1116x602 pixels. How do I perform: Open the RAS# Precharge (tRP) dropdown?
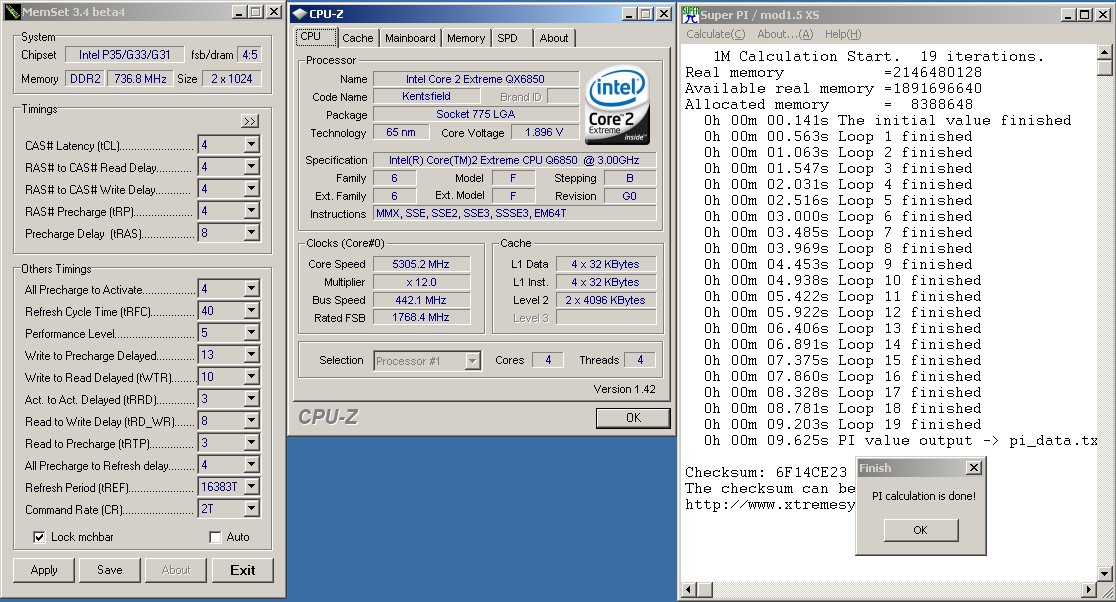251,211
